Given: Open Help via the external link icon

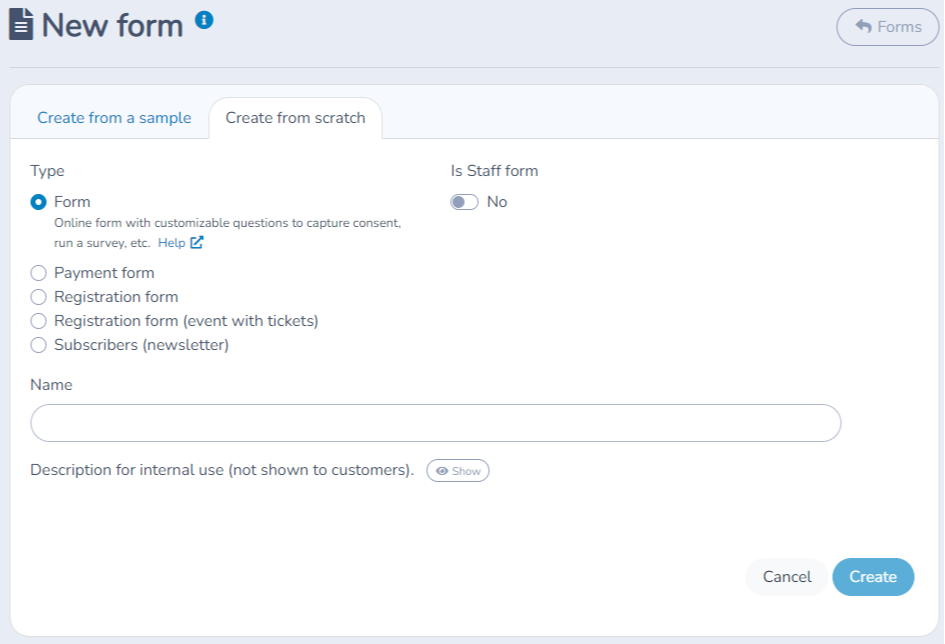Looking at the screenshot, I should coord(196,242).
